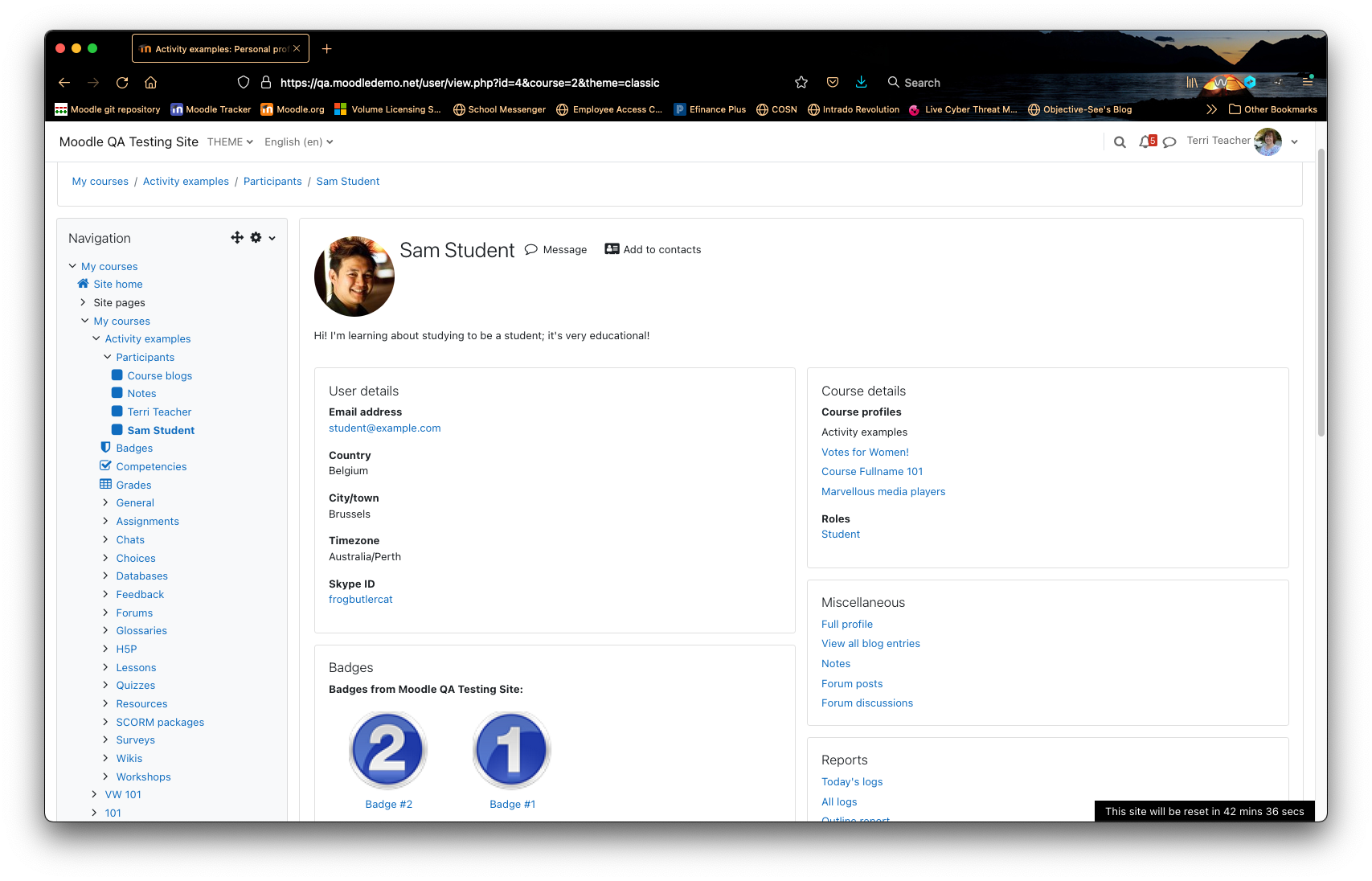
Task: Open the Firefox hamburger menu
Action: 1308,83
